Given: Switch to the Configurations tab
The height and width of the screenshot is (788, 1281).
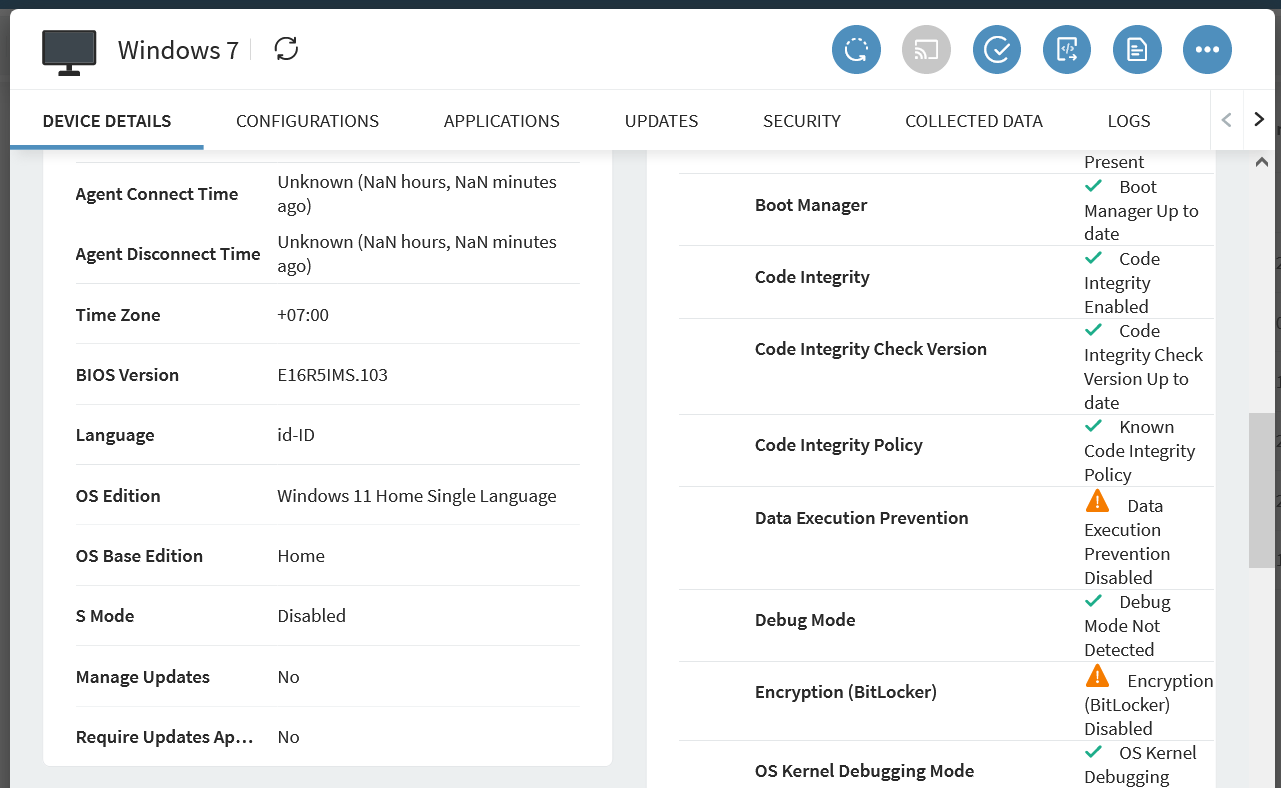Looking at the screenshot, I should tap(307, 121).
